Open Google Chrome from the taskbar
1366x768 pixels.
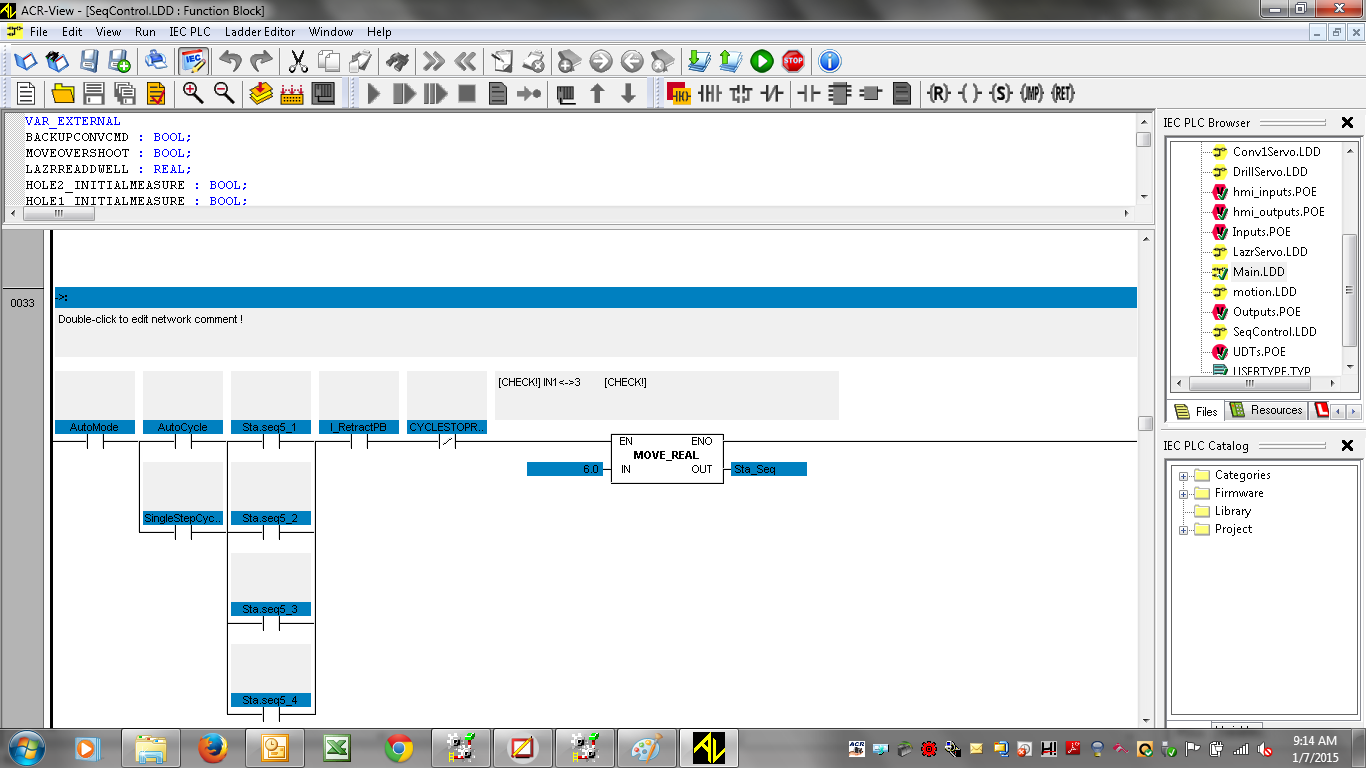399,747
